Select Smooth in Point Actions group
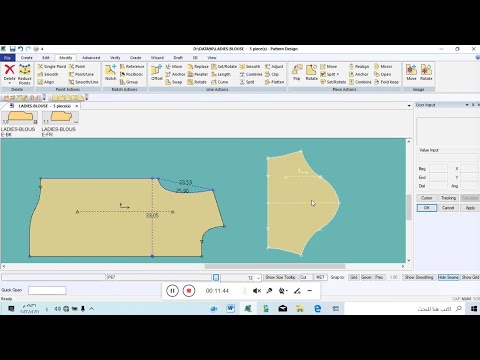 [48, 74]
